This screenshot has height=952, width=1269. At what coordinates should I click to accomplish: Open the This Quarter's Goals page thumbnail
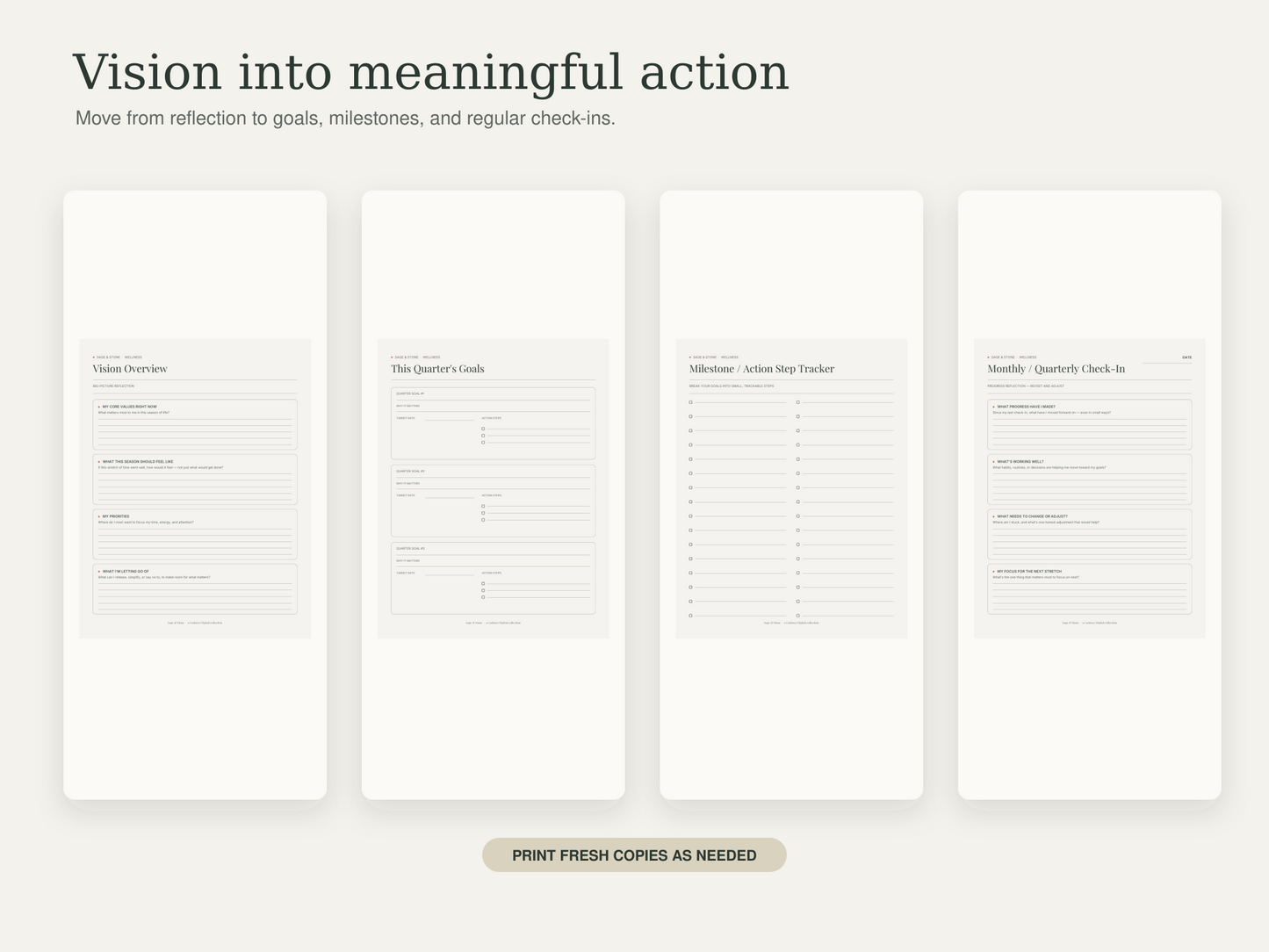493,488
